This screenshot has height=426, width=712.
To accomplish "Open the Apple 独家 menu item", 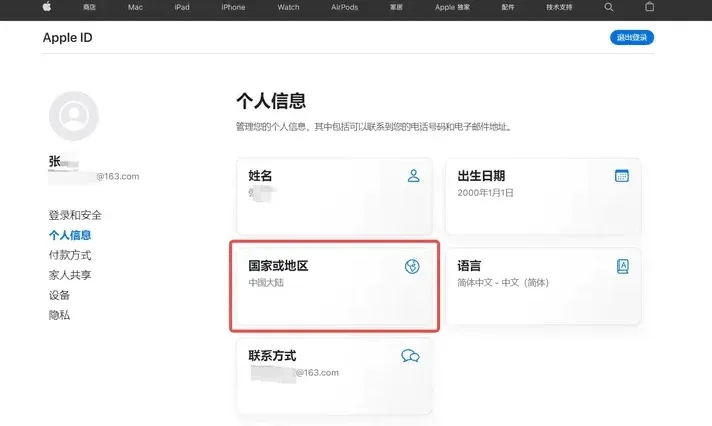I will (x=452, y=7).
